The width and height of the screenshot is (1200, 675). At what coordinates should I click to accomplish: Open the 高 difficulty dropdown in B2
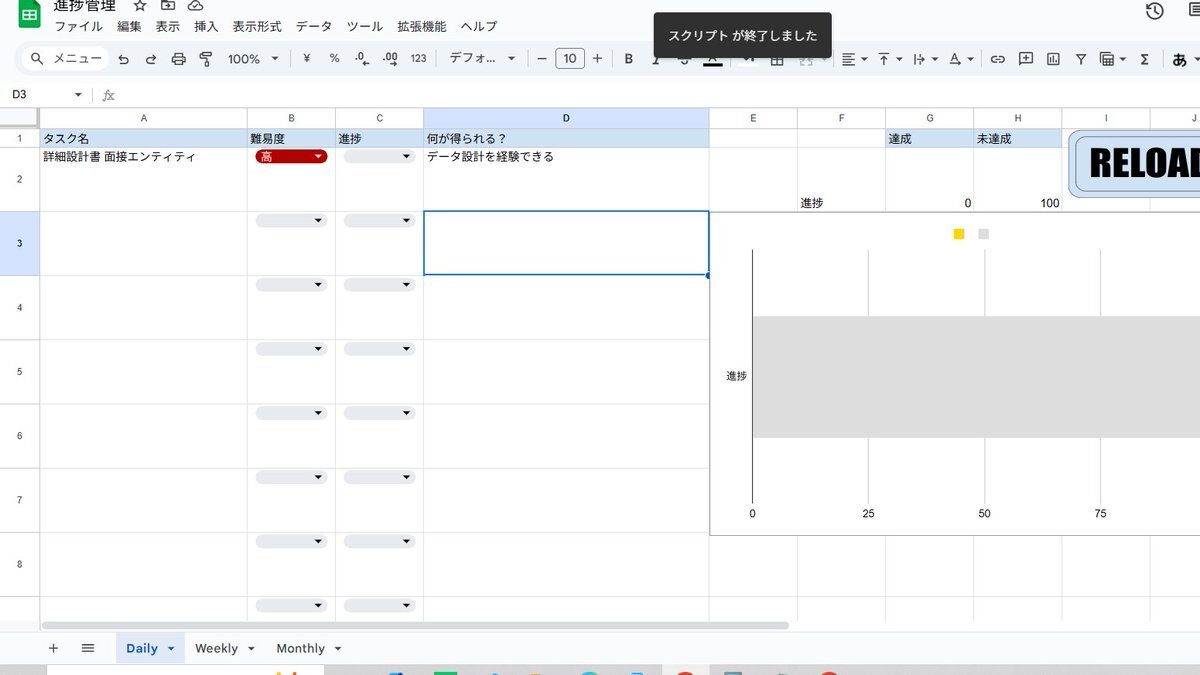click(x=318, y=157)
